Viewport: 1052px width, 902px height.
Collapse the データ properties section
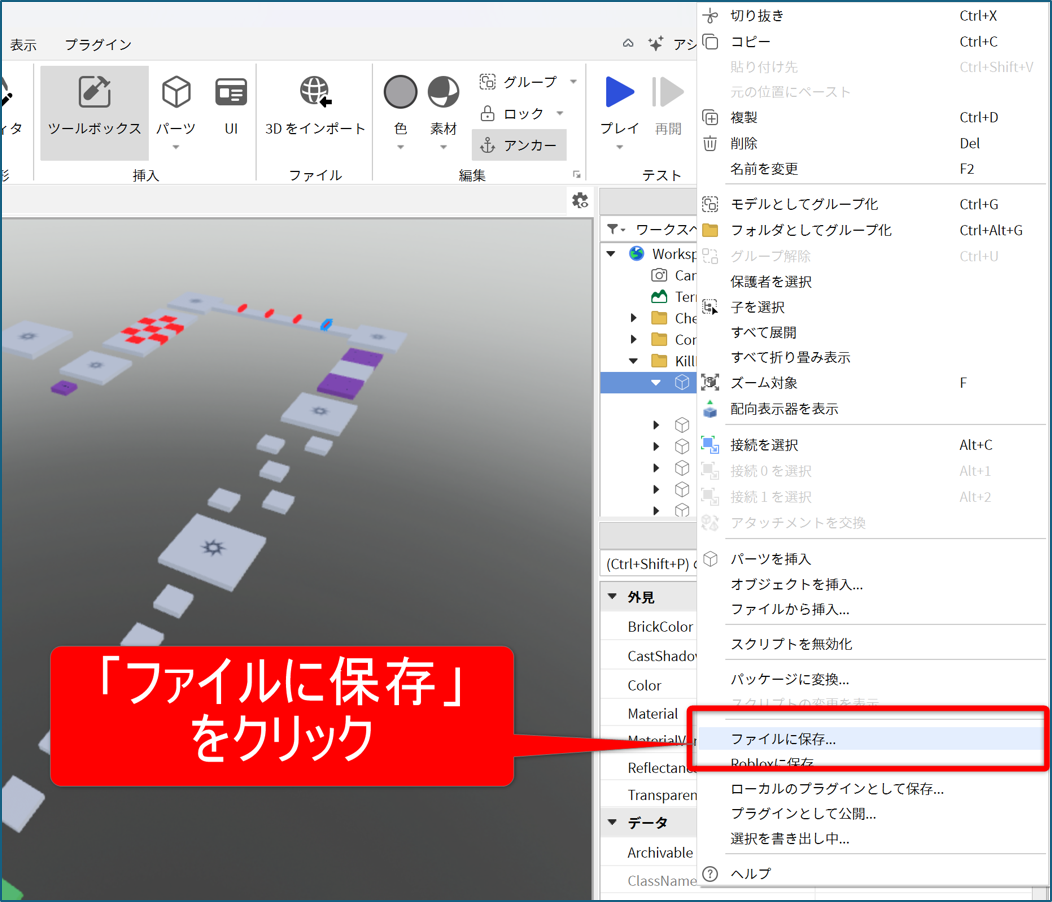(x=612, y=822)
